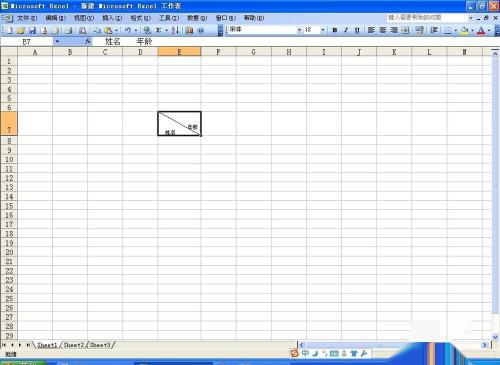This screenshot has width=500, height=365.
Task: Select column E header
Action: (x=179, y=52)
